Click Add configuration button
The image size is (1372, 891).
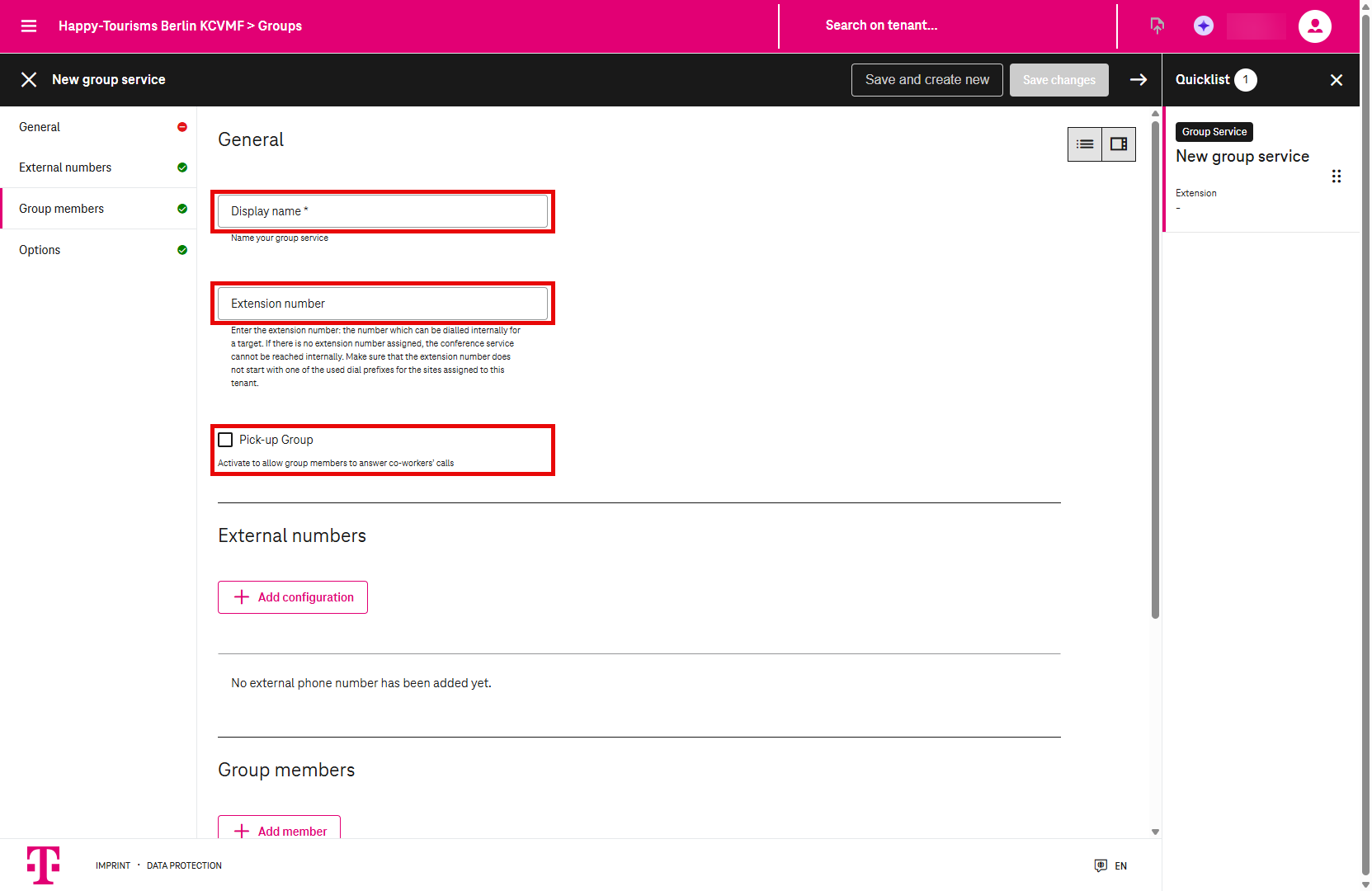[293, 597]
